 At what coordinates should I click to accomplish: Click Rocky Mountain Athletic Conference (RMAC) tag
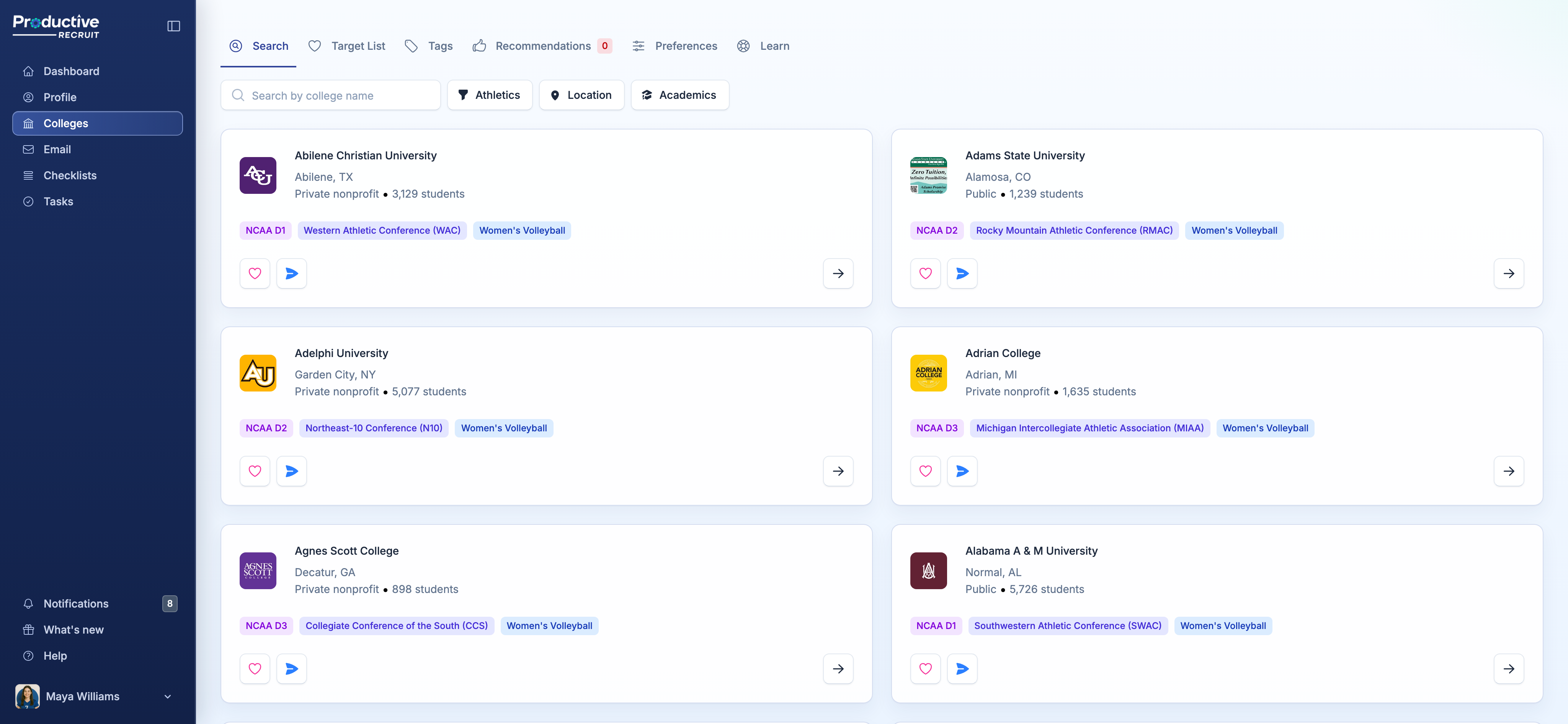[1074, 231]
